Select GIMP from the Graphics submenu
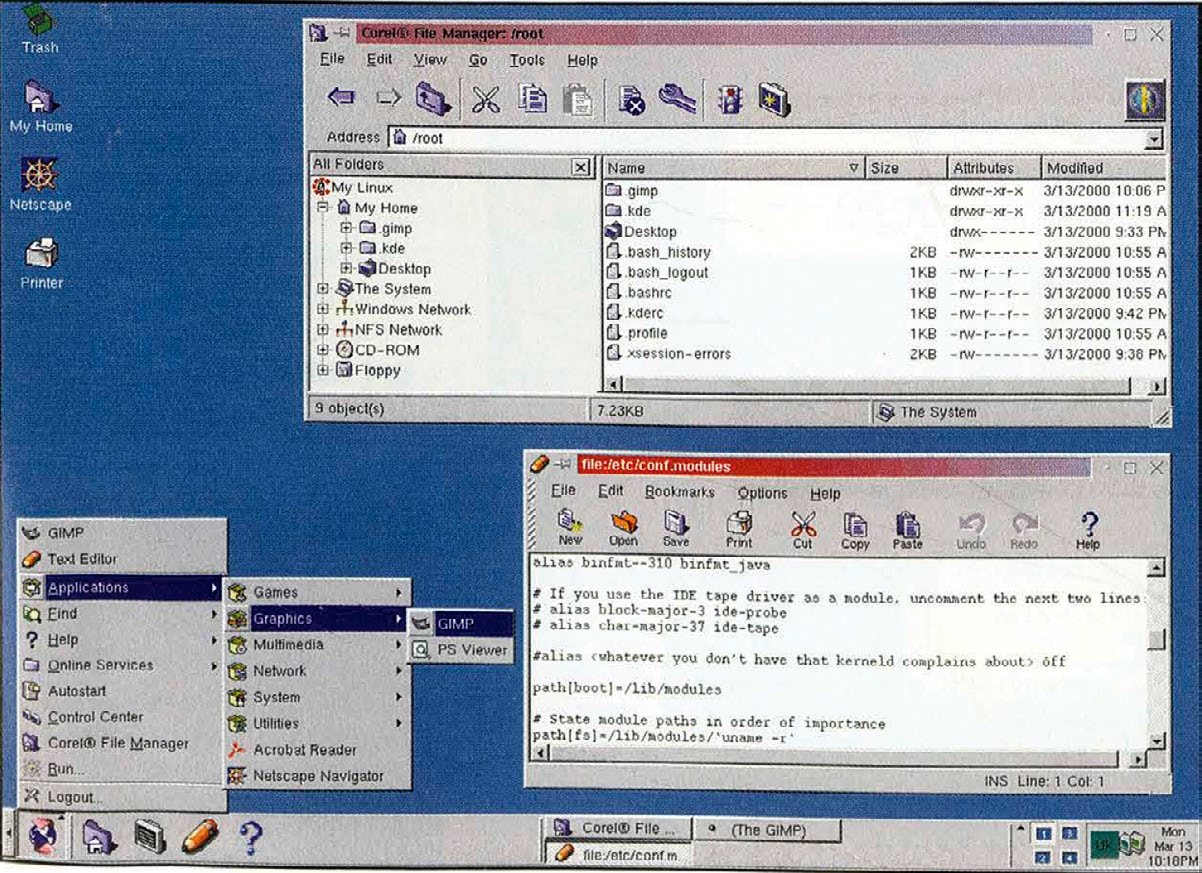 [x=459, y=623]
